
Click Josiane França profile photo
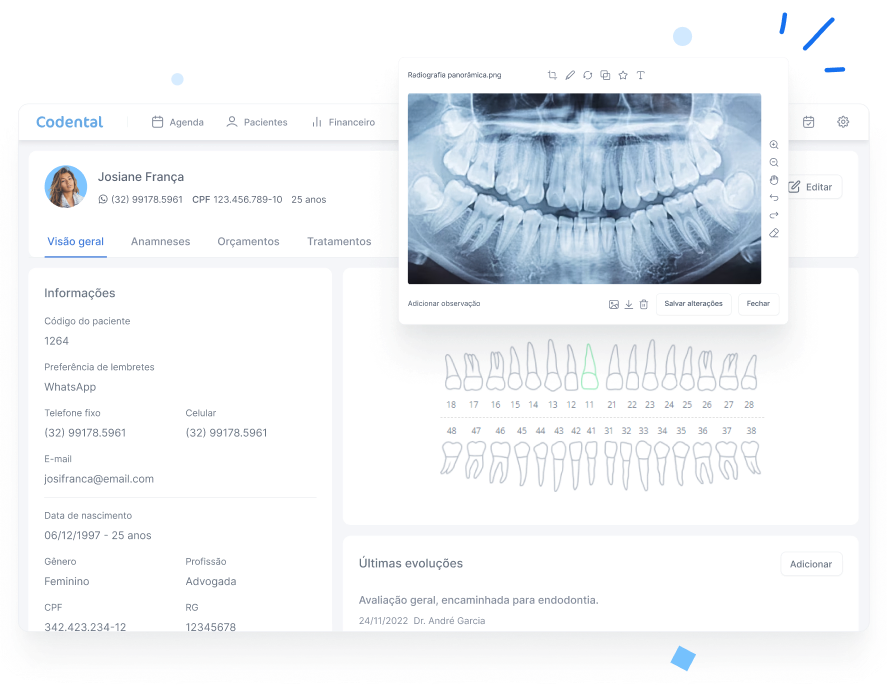pos(66,187)
